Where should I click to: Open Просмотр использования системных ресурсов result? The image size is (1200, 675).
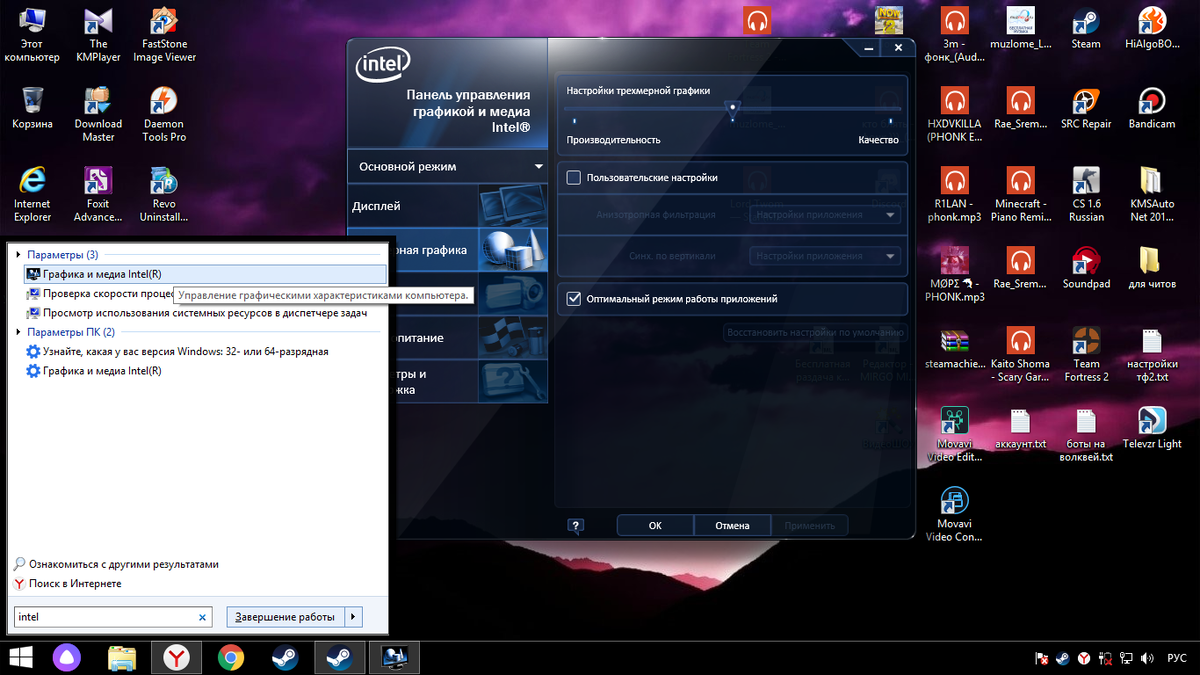pos(205,313)
